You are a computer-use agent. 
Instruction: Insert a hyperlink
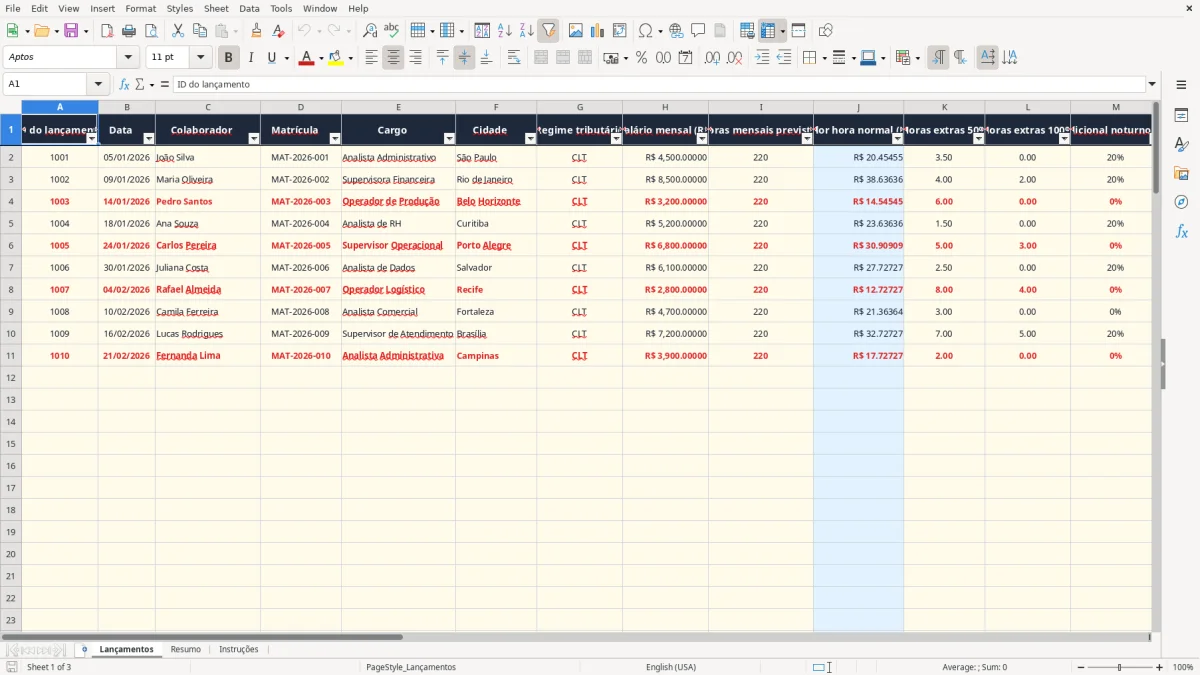click(676, 31)
